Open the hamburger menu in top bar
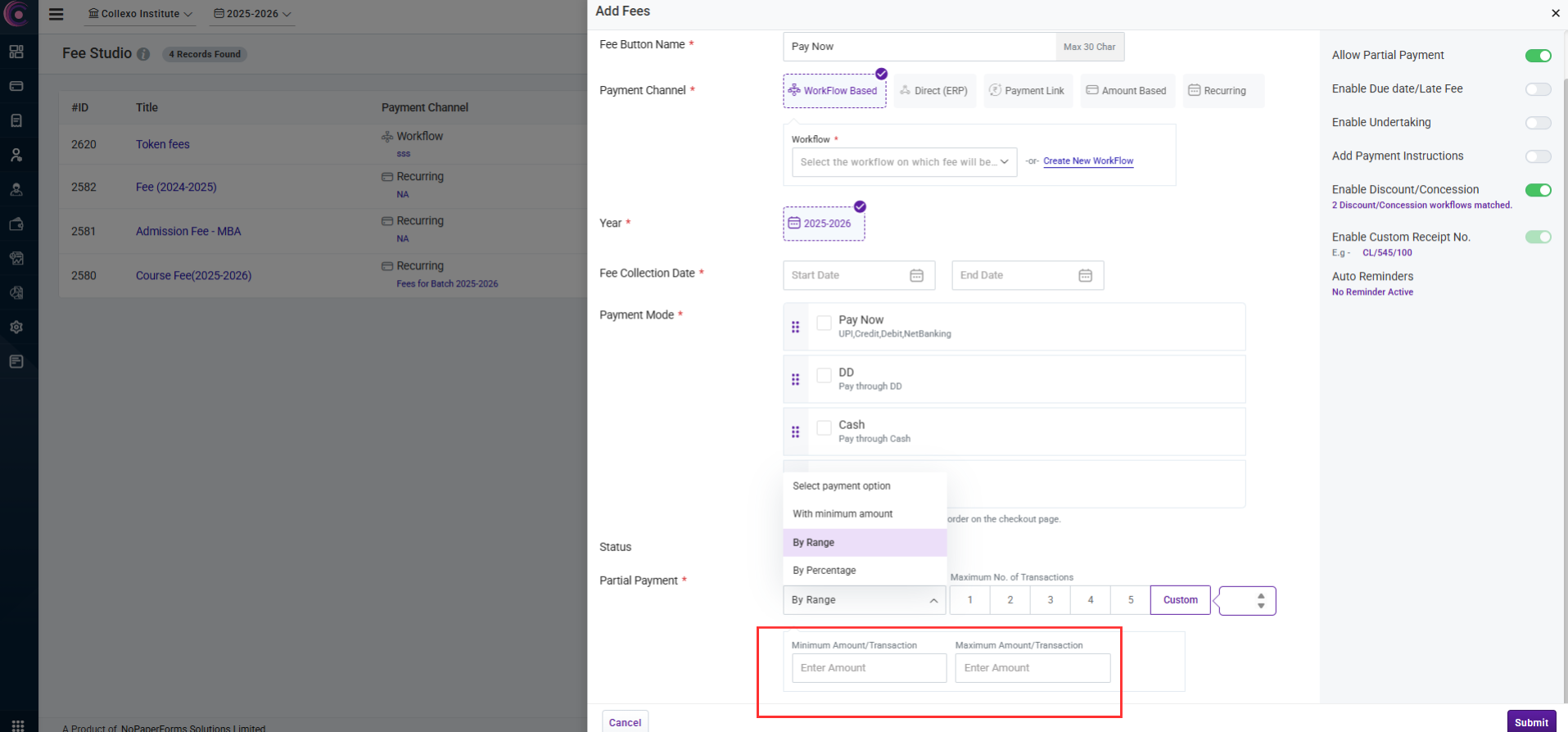1568x732 pixels. coord(56,14)
